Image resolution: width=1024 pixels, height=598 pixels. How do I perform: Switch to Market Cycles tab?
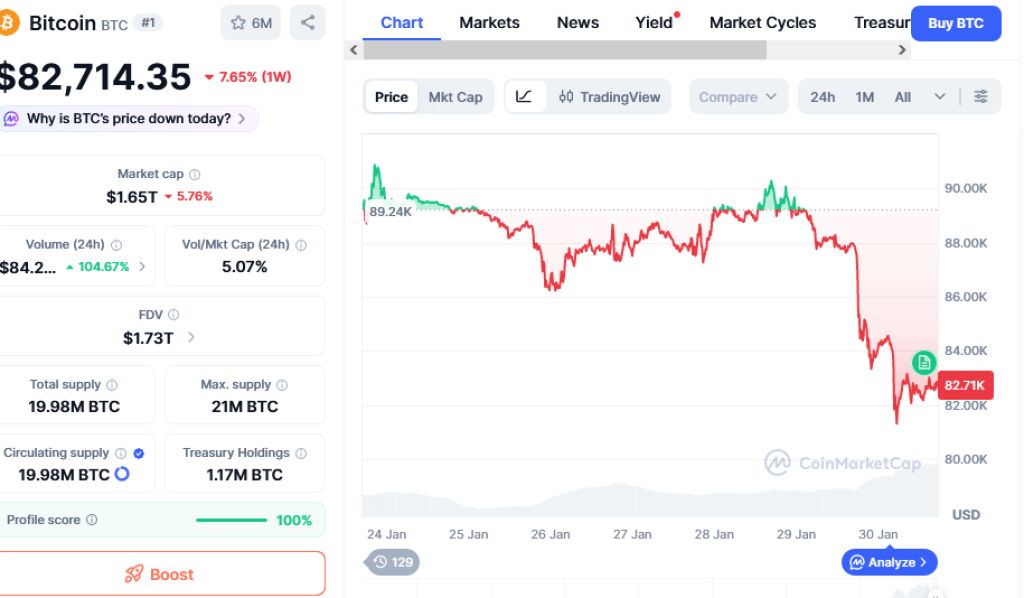click(x=762, y=22)
